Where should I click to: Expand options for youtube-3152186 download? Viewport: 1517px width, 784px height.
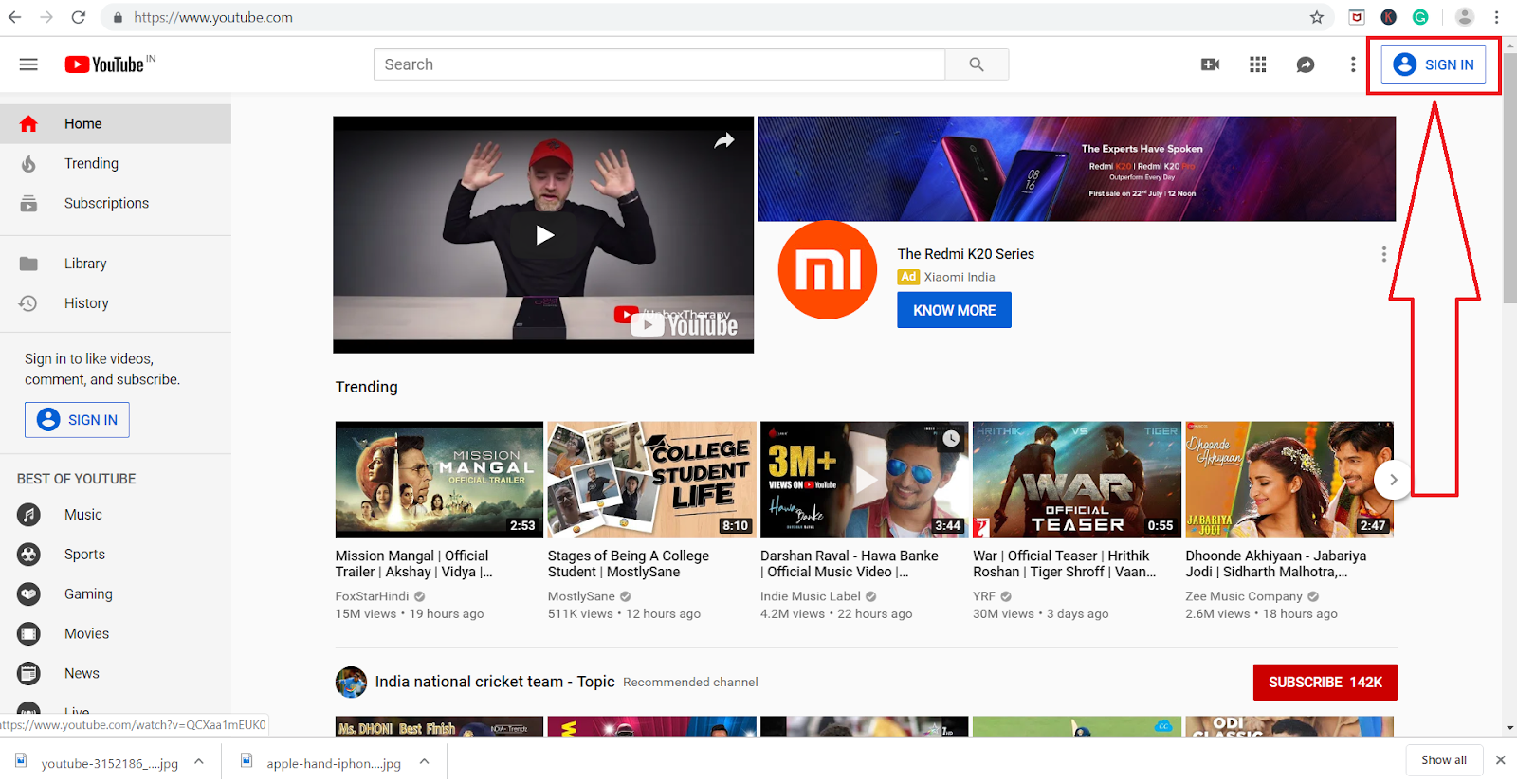pos(199,761)
